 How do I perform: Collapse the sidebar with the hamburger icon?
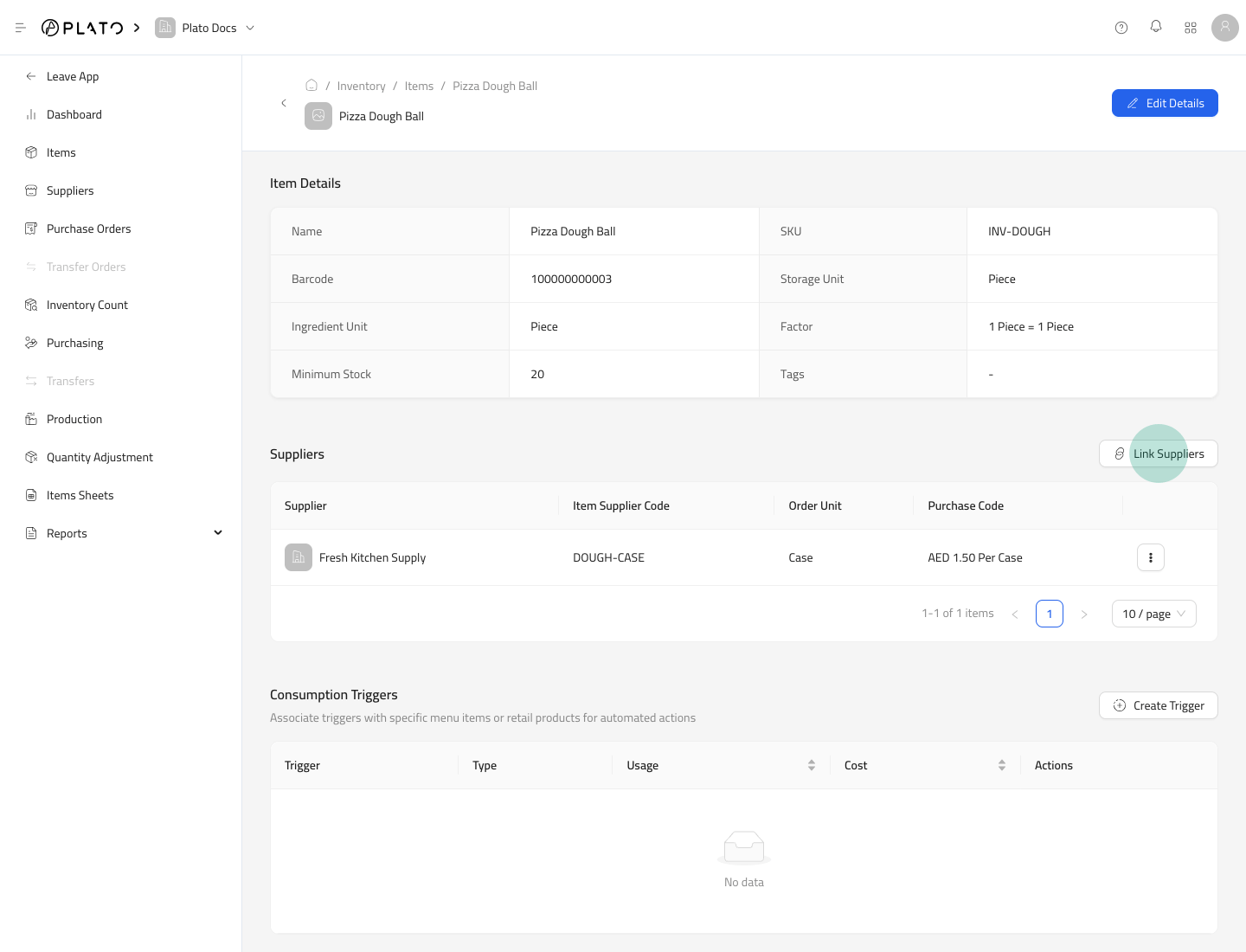point(21,28)
